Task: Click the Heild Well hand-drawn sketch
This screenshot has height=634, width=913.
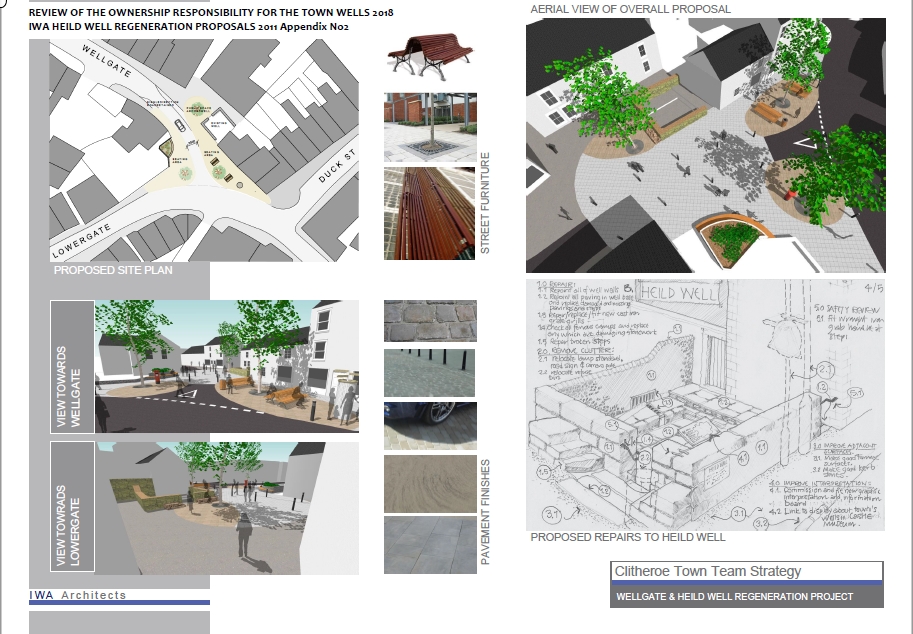Action: [705, 405]
